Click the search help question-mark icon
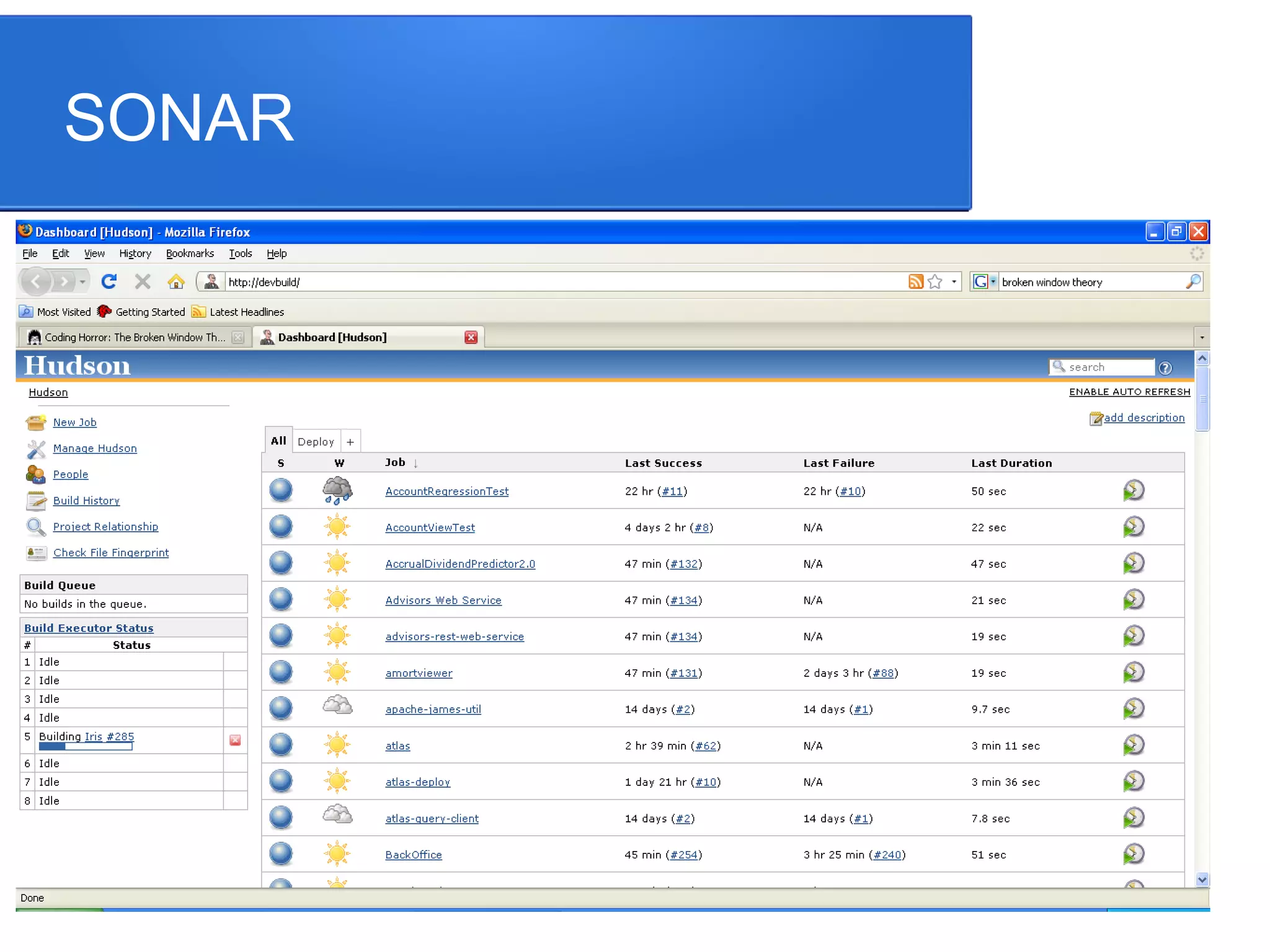1270x952 pixels. tap(1165, 368)
